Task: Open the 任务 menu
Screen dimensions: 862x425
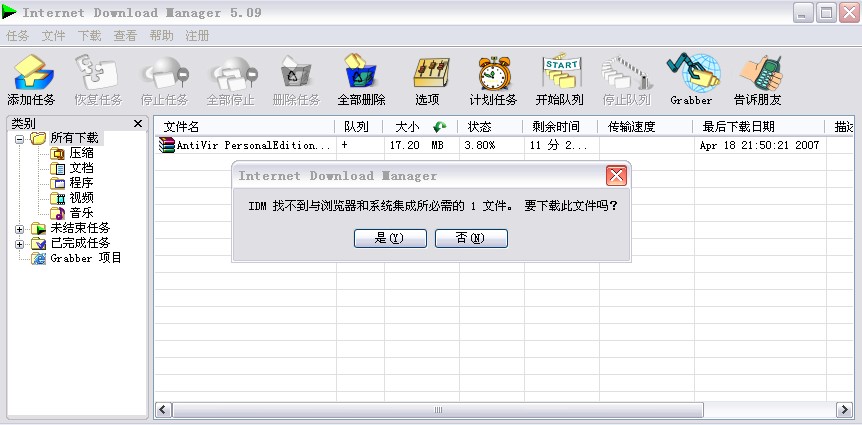Action: (x=18, y=36)
